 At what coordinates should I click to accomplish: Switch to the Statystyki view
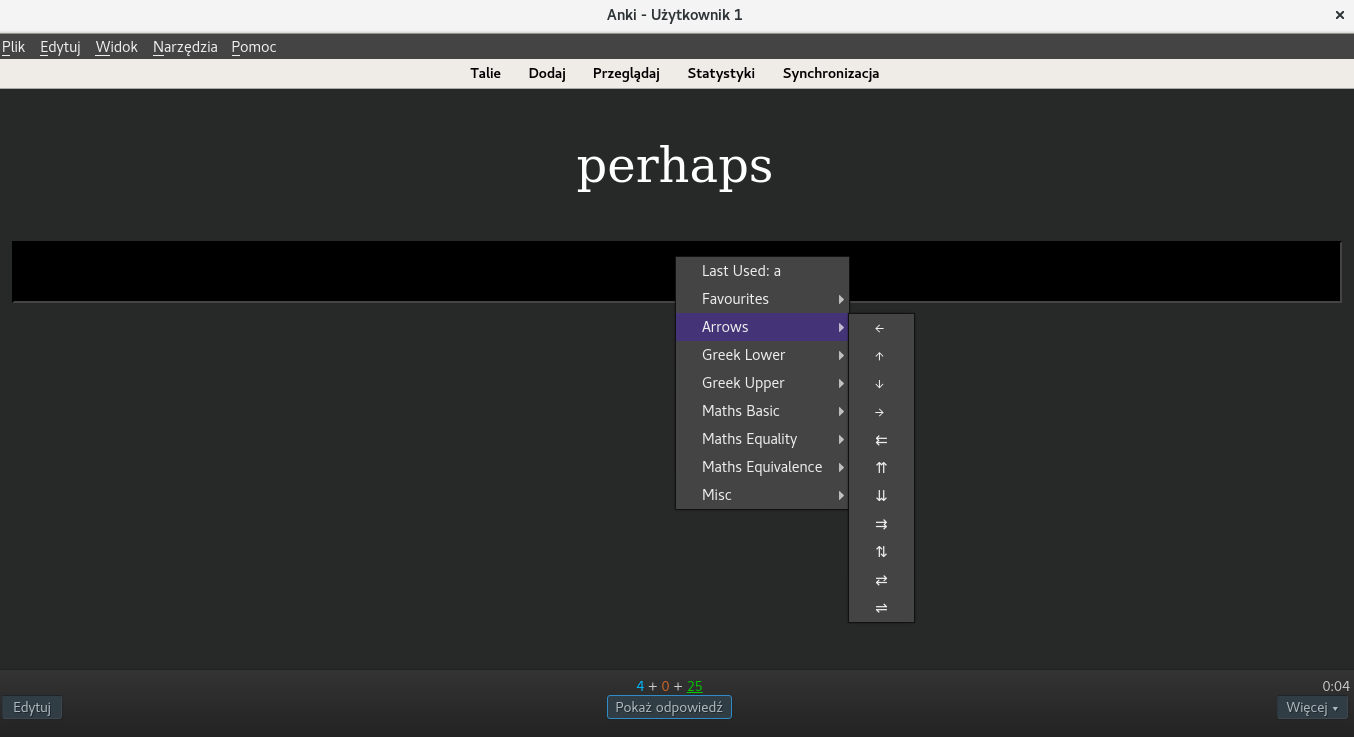(721, 72)
